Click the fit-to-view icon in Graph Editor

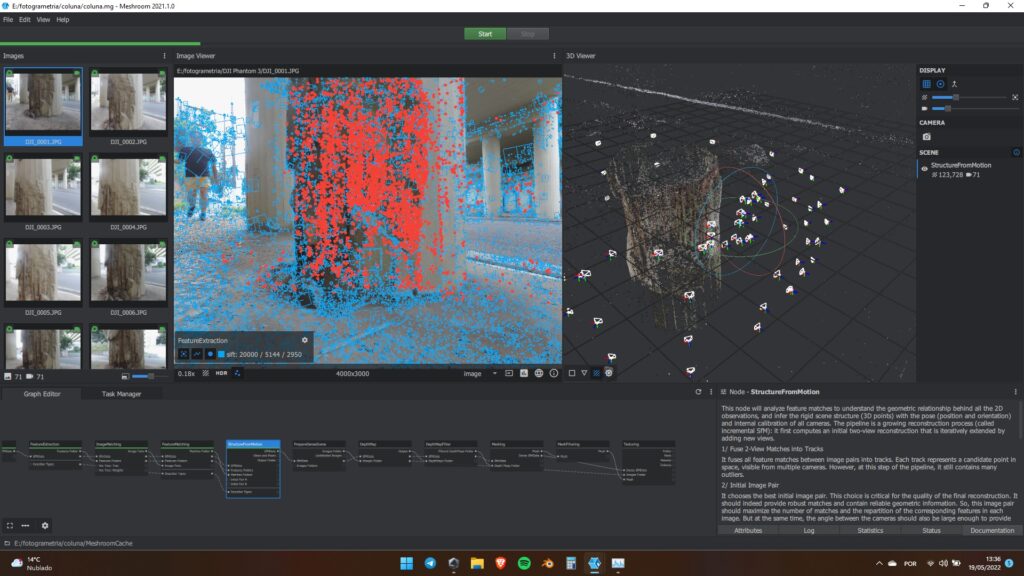tap(9, 525)
